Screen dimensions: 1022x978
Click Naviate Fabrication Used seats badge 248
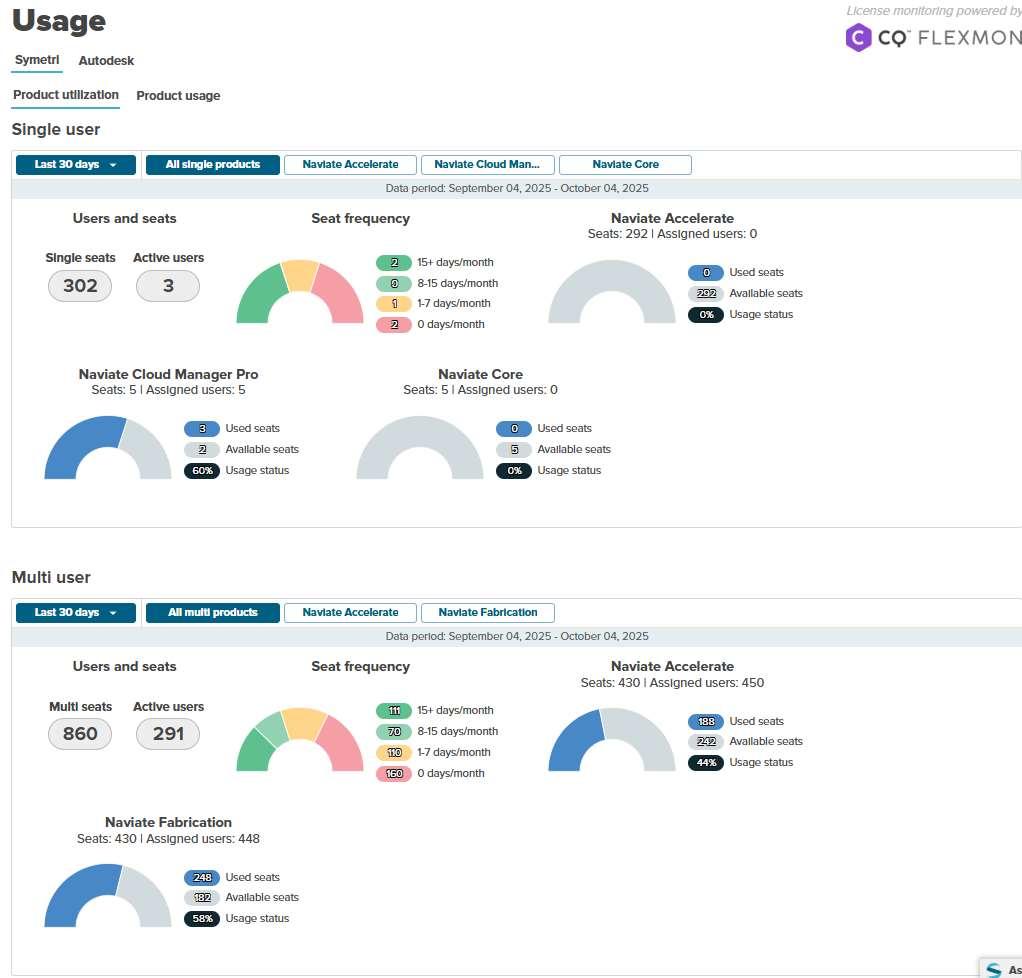[x=202, y=878]
